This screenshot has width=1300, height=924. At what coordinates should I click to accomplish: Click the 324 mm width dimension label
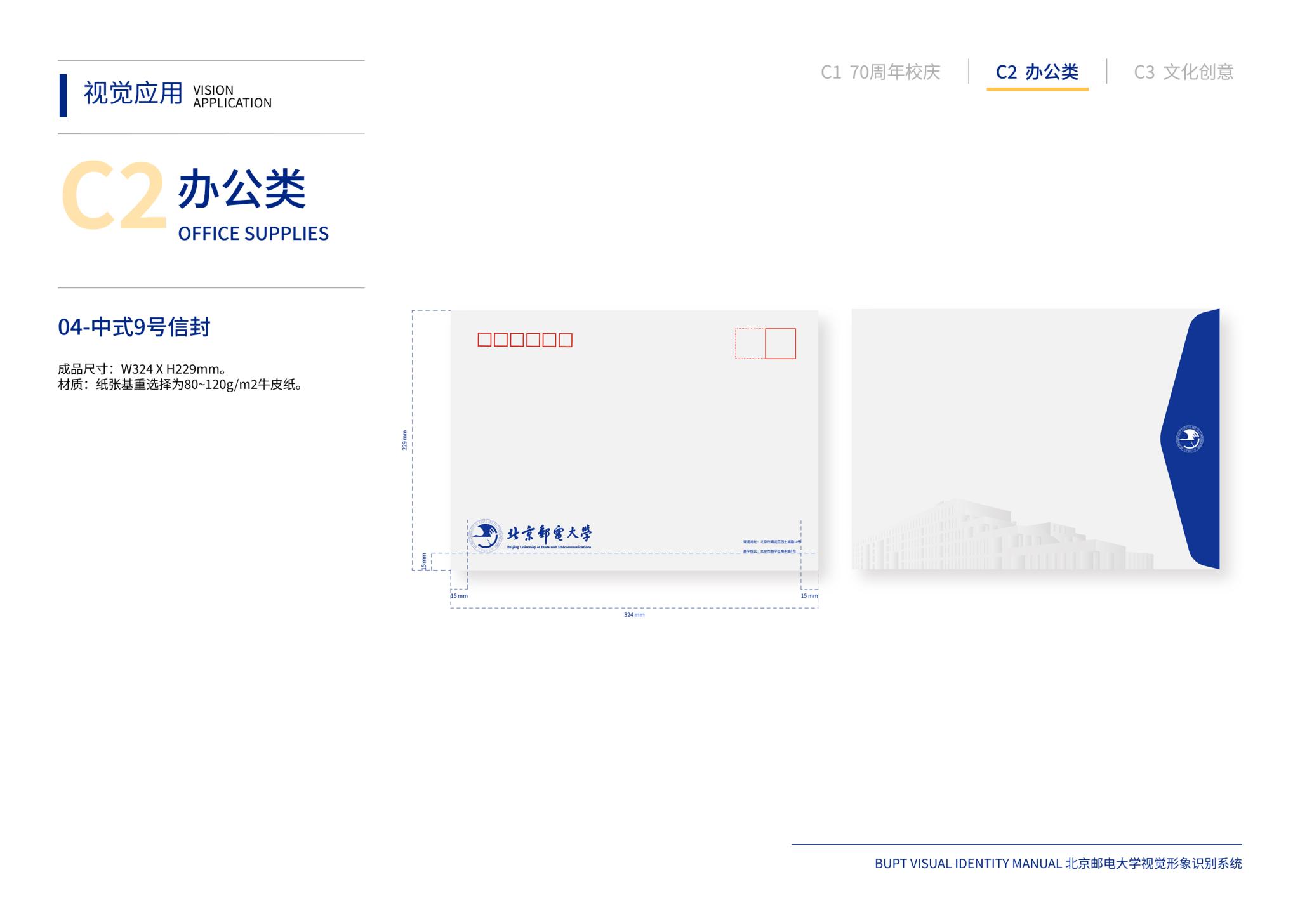tap(633, 615)
